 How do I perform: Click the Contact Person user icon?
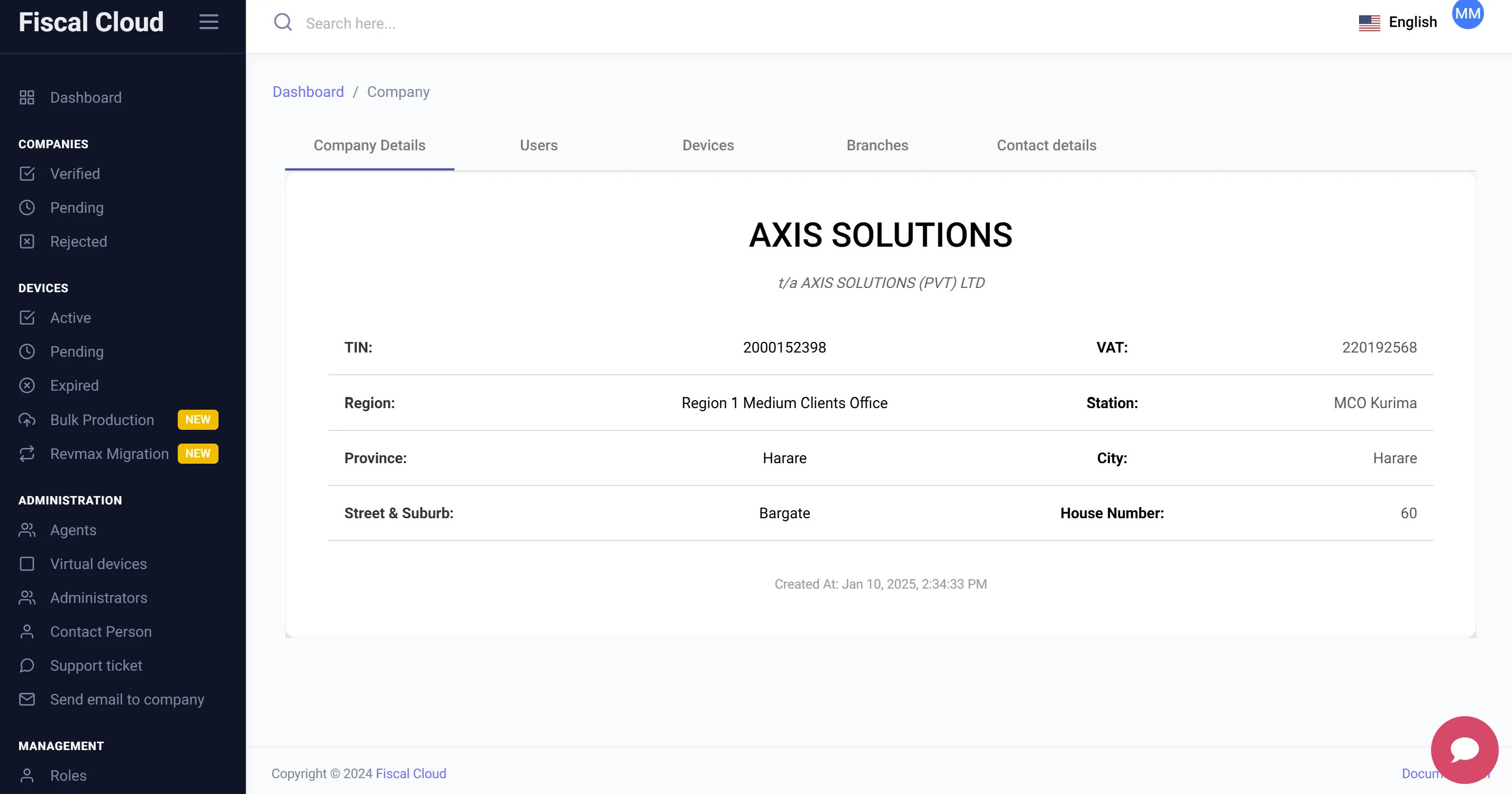(x=27, y=632)
